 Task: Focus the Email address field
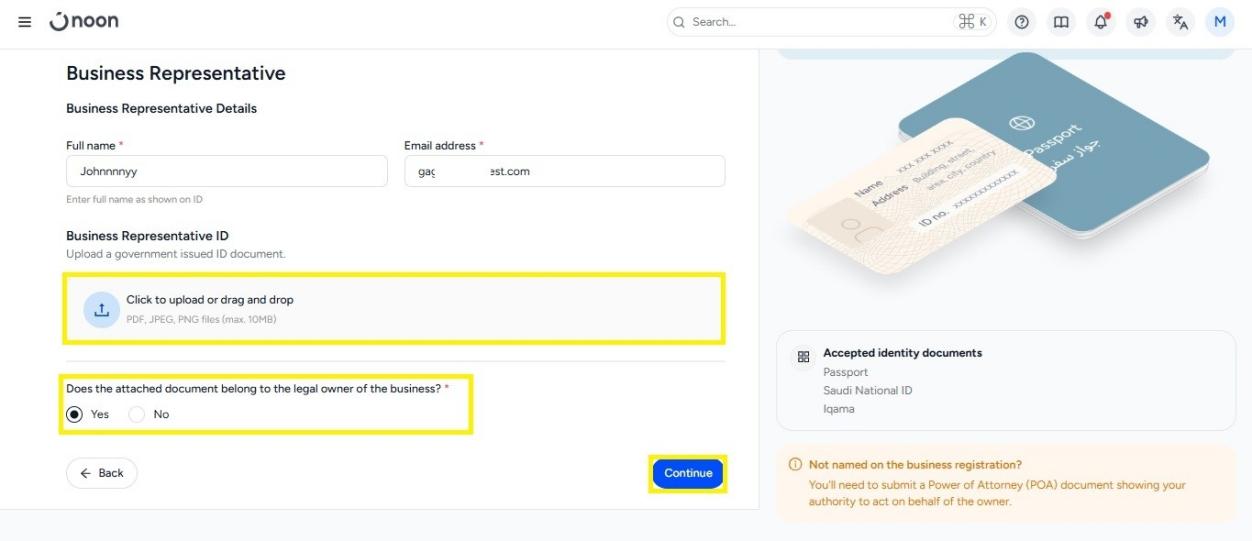(565, 171)
